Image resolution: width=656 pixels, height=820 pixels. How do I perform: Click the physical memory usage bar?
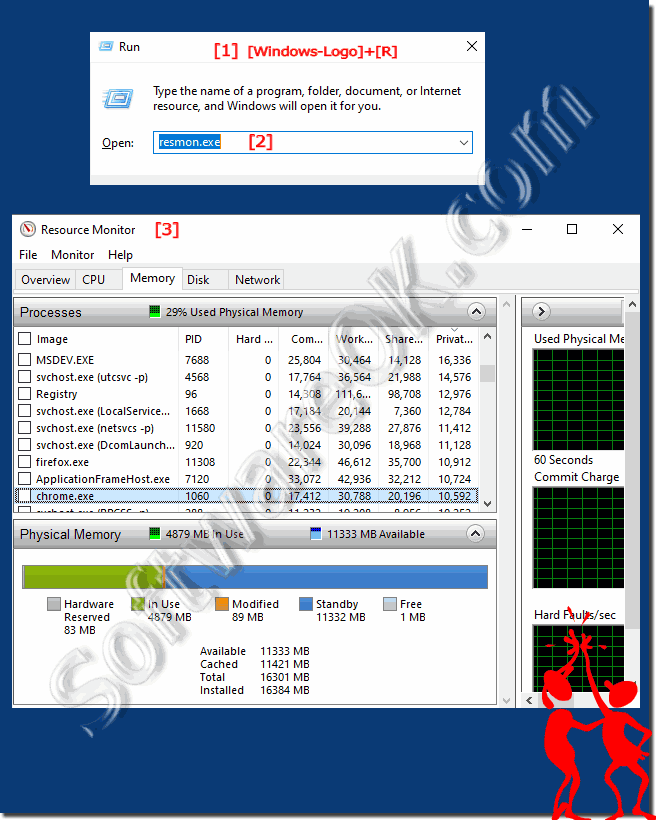point(255,577)
